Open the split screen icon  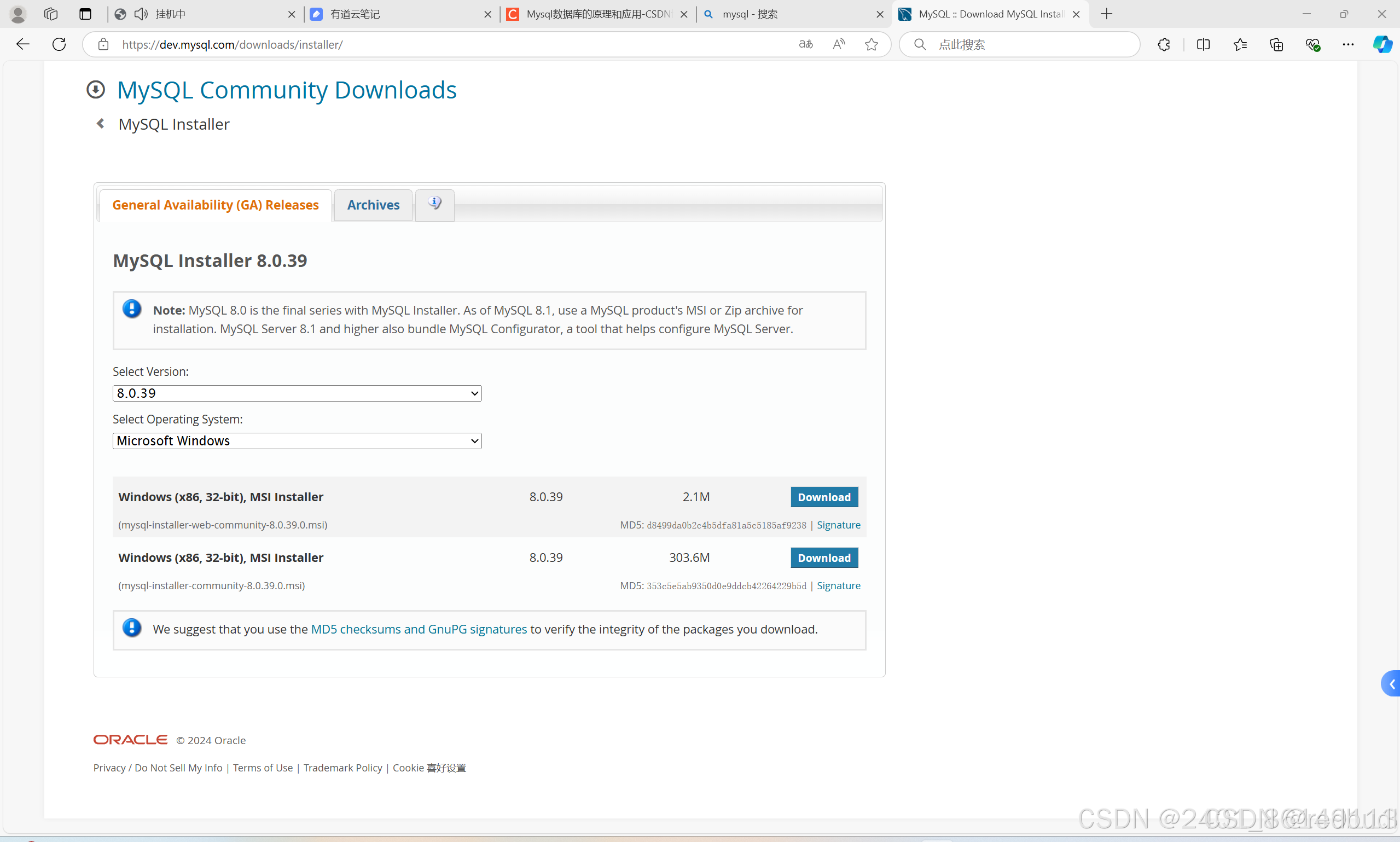tap(1203, 44)
